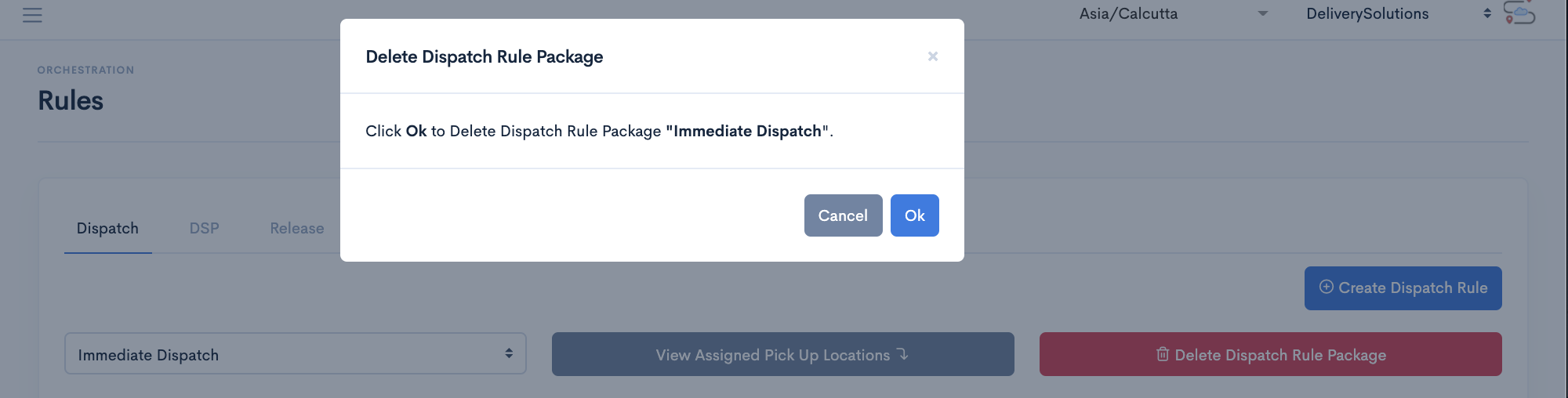Close the Delete Dispatch Rule Package dialog
Image resolution: width=1568 pixels, height=398 pixels.
coord(933,56)
